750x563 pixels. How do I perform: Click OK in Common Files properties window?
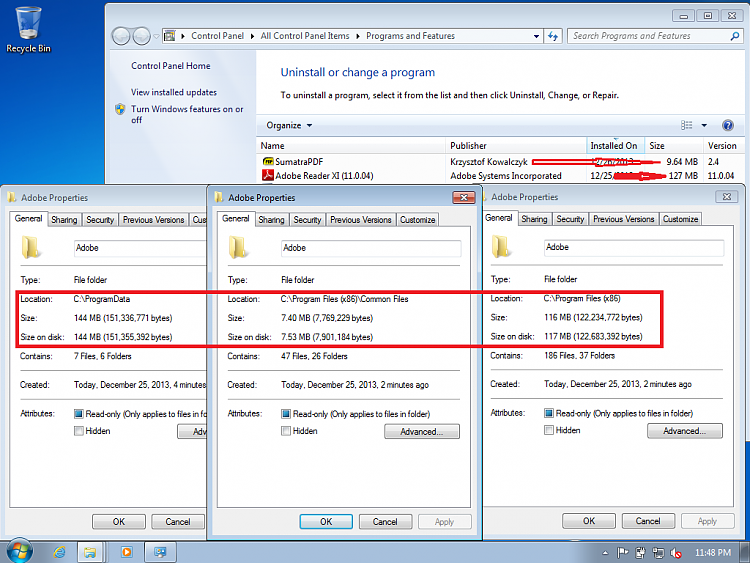(x=326, y=521)
